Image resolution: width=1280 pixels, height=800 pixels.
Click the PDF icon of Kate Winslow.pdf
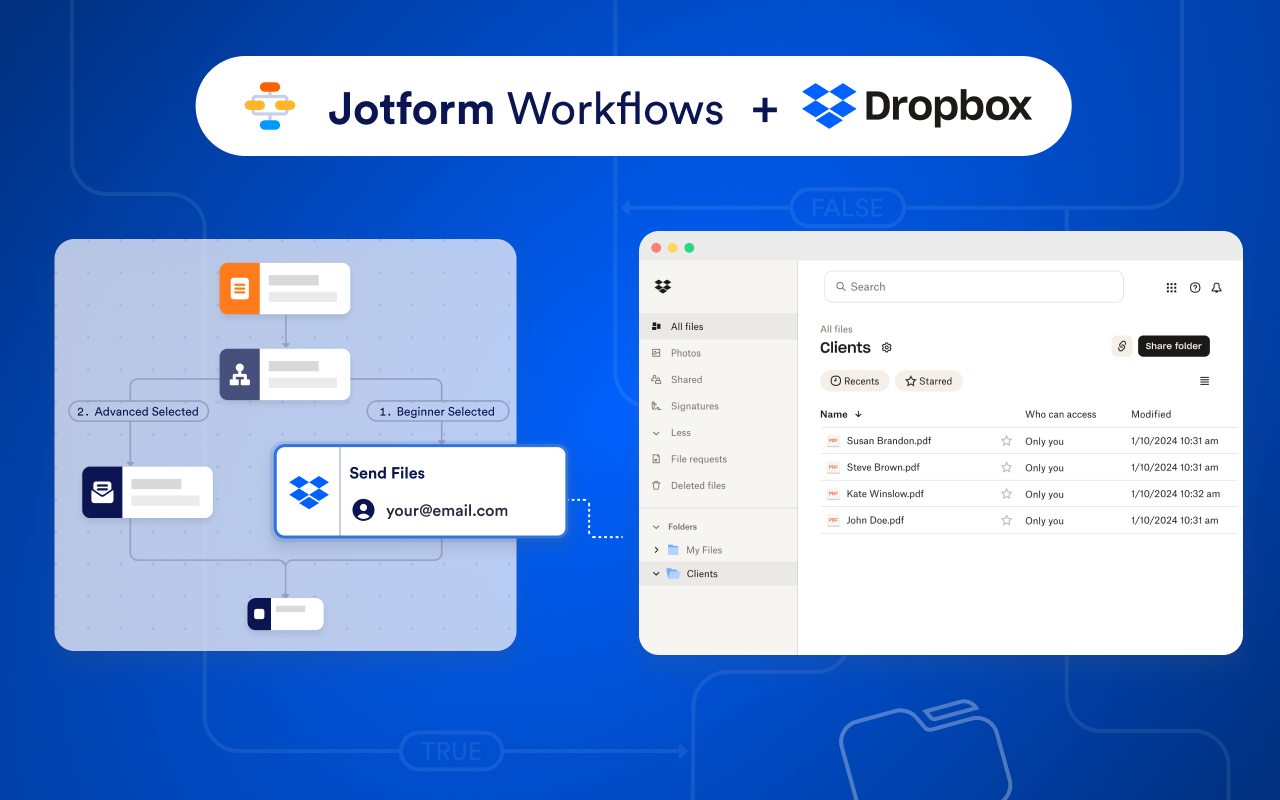click(x=832, y=494)
